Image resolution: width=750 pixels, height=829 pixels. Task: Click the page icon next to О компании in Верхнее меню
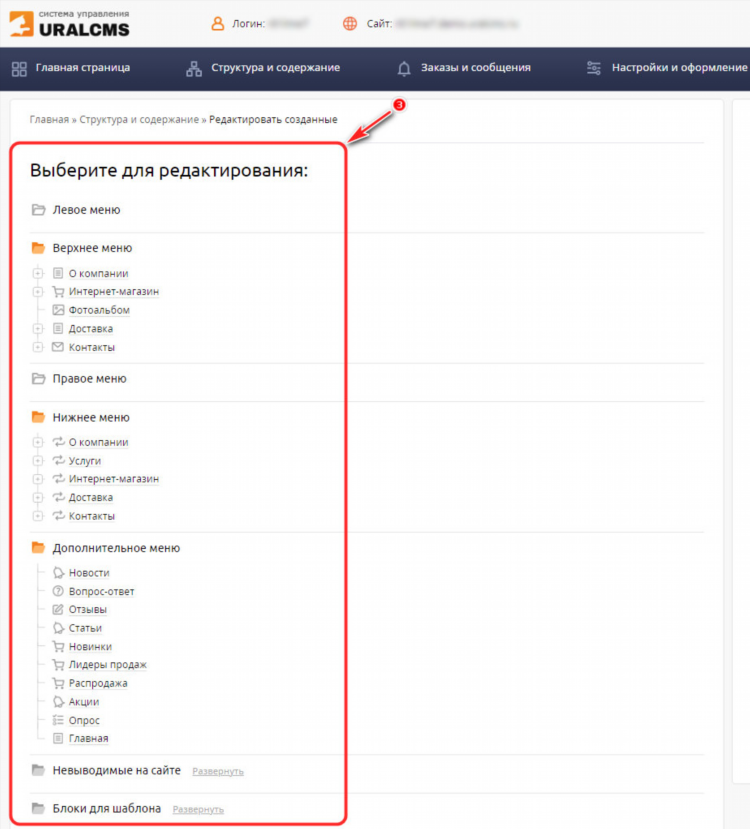(58, 273)
